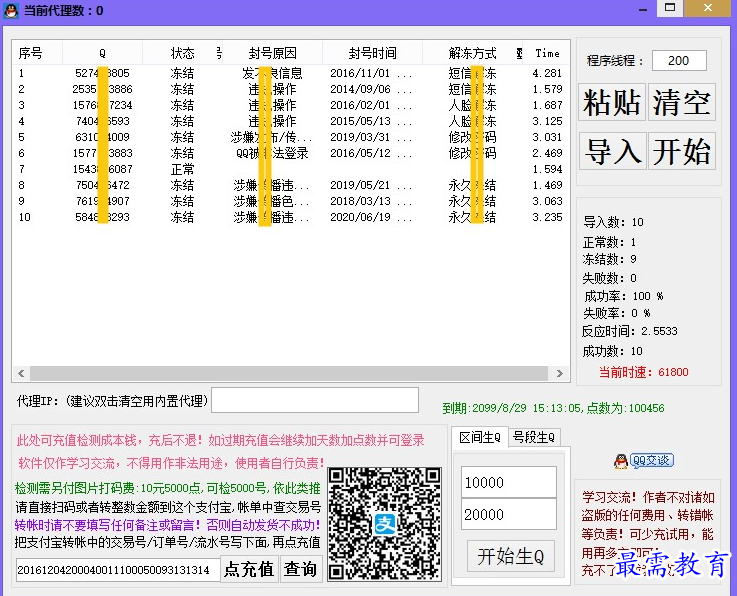Select row 9 dated 2018/03/13
The width and height of the screenshot is (737, 596).
(290, 201)
